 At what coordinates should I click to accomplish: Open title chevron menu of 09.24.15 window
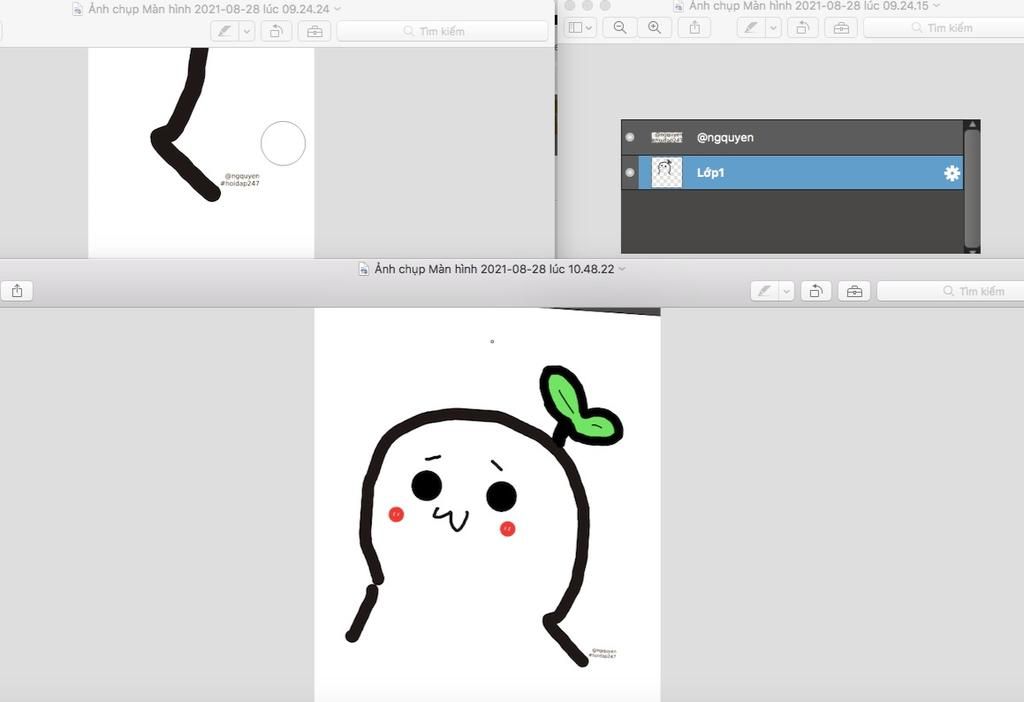[936, 5]
